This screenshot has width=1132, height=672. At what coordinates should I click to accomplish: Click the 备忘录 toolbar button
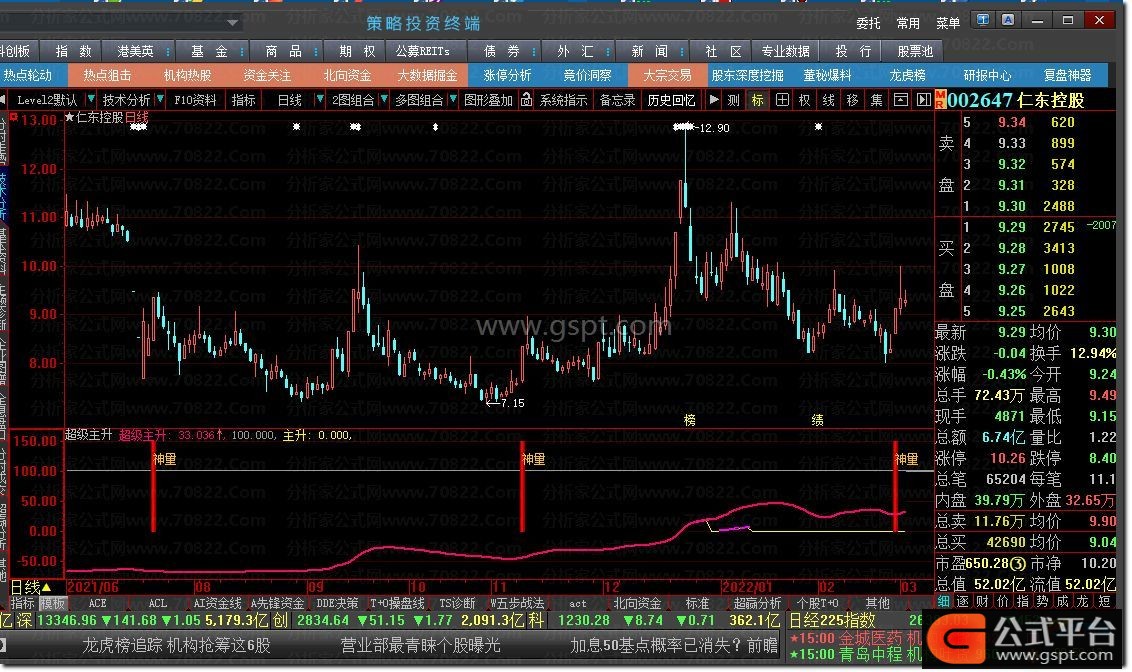tap(618, 100)
